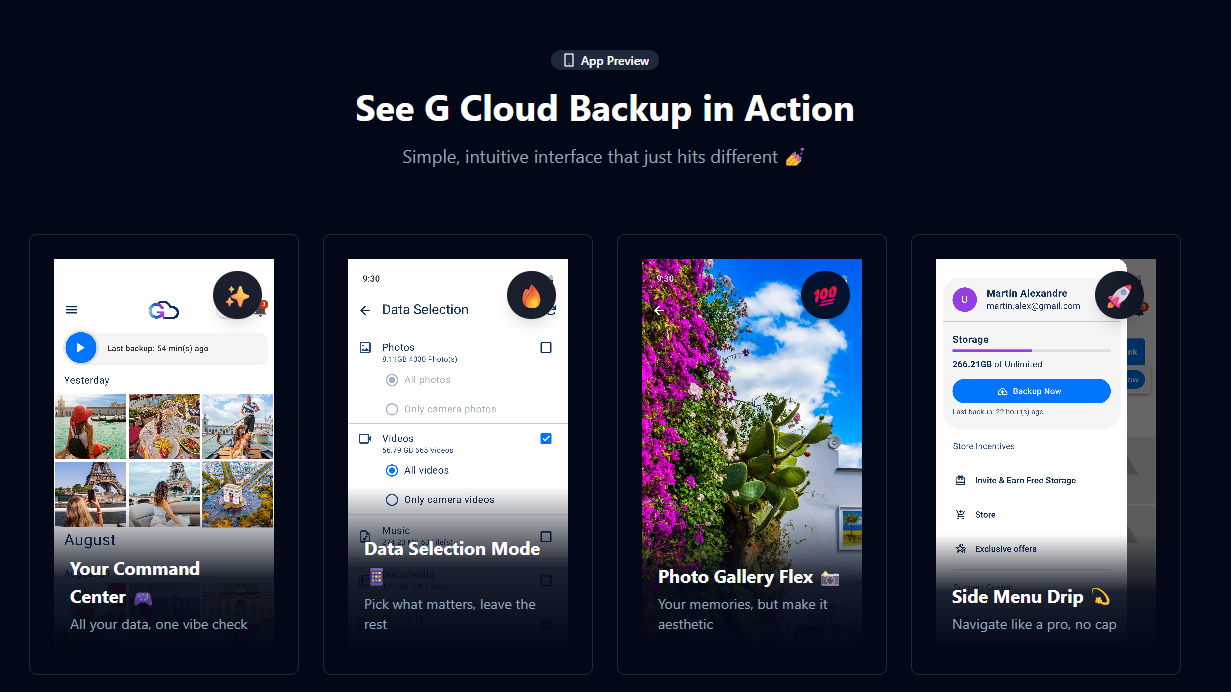Click the 'Yesterday' section label
Viewport: 1231px width, 692px height.
[87, 380]
